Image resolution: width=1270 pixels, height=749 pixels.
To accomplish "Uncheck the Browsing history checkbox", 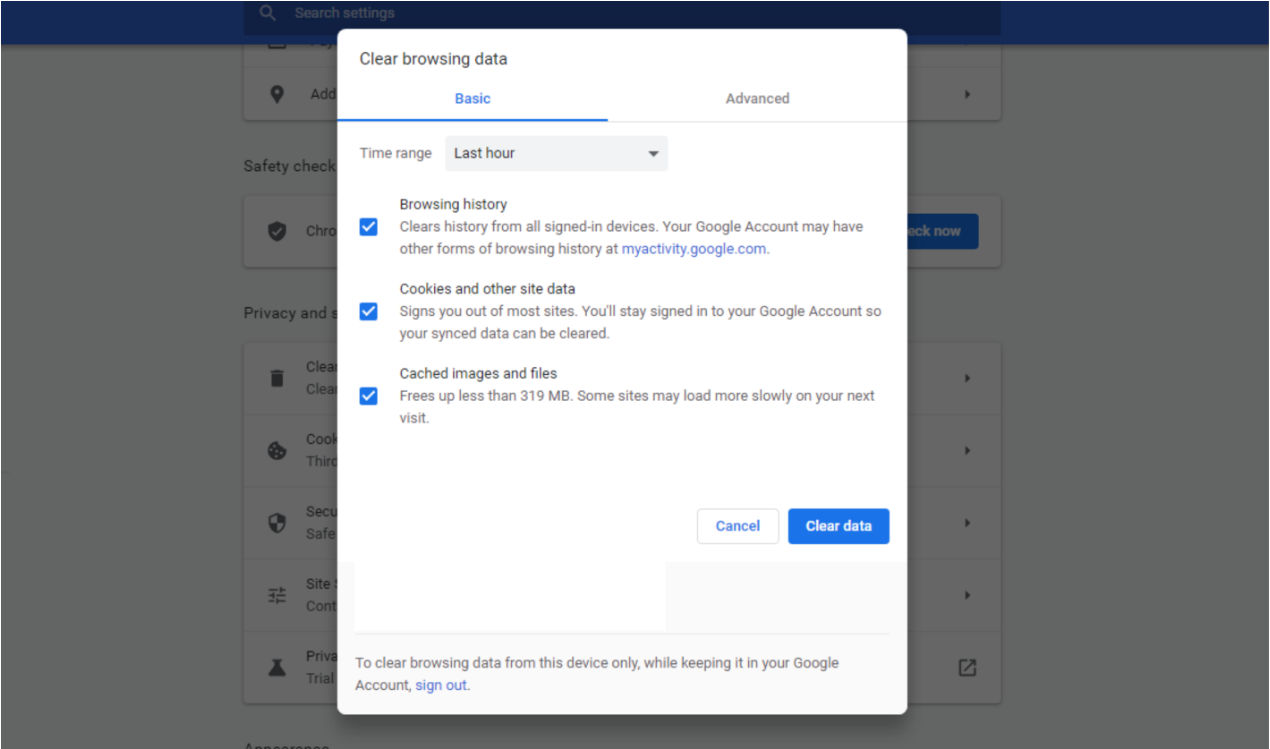I will pyautogui.click(x=369, y=227).
